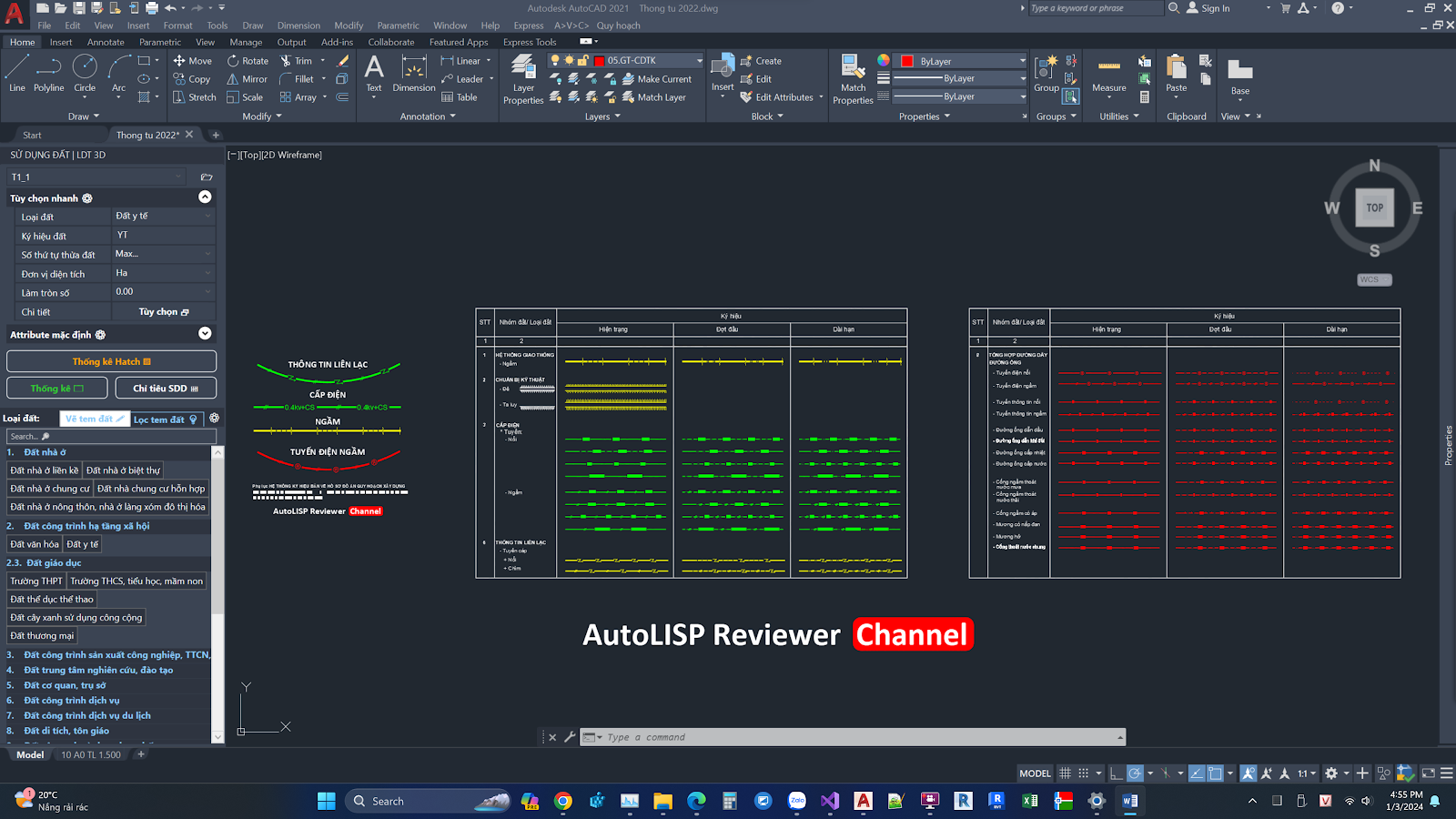Toggle ortho mode in status bar
This screenshot has width=1456, height=819.
tap(1117, 773)
